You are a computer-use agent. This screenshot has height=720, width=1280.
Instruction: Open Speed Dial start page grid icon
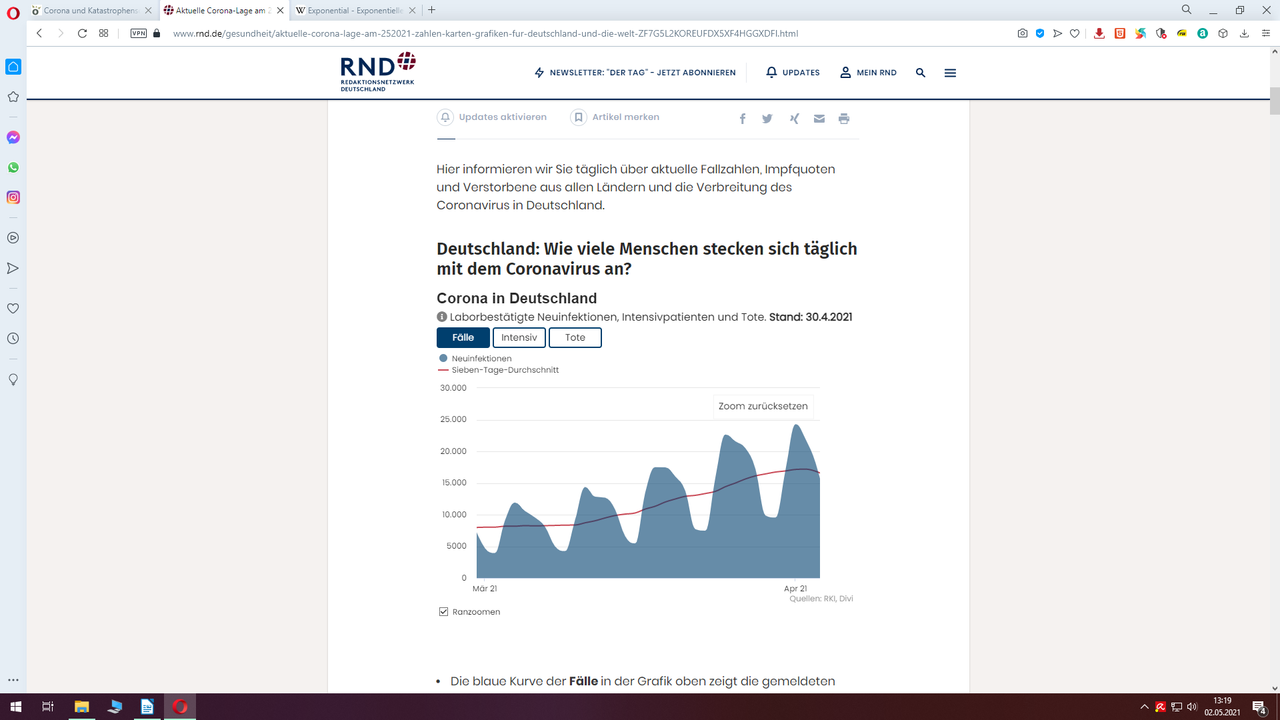coord(104,33)
